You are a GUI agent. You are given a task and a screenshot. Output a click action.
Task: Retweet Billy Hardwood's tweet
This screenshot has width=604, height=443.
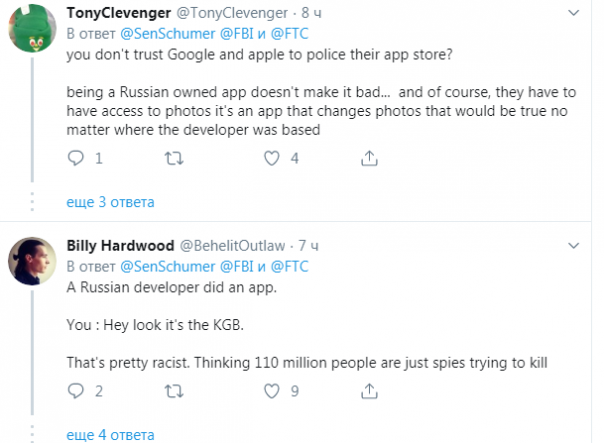172,392
